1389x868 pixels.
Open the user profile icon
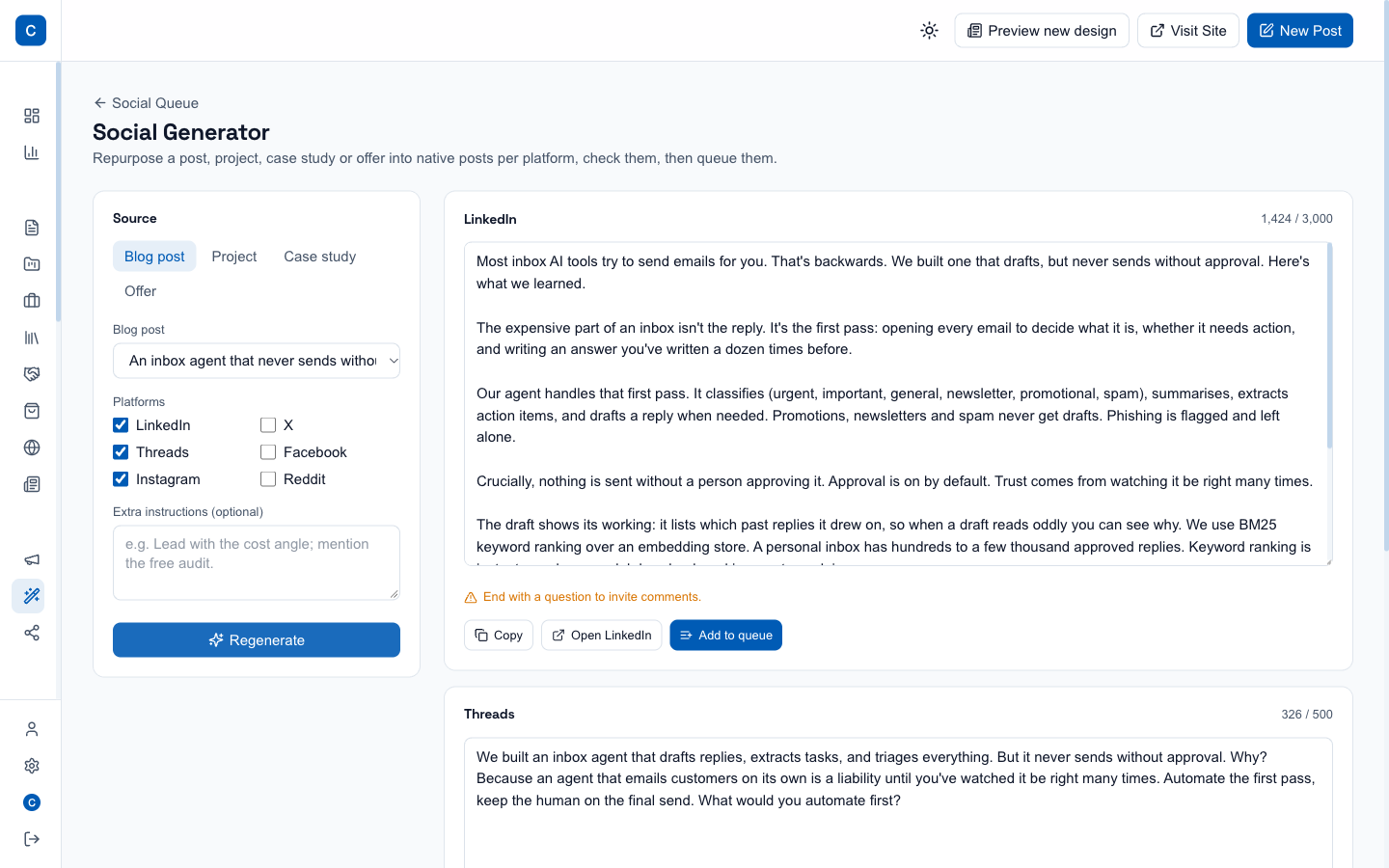coord(32,729)
